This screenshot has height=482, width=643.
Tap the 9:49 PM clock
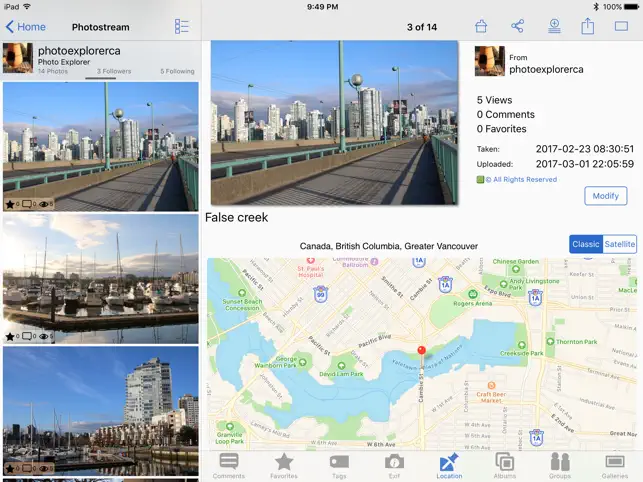coord(323,7)
